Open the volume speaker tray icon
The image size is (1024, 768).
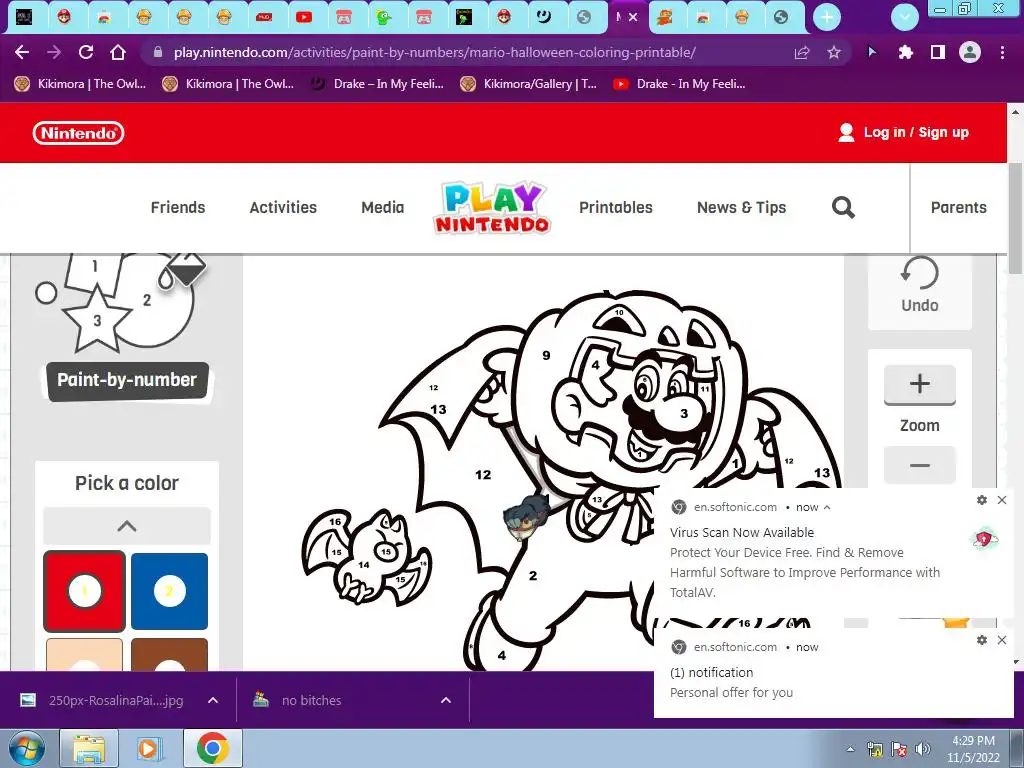[x=923, y=749]
